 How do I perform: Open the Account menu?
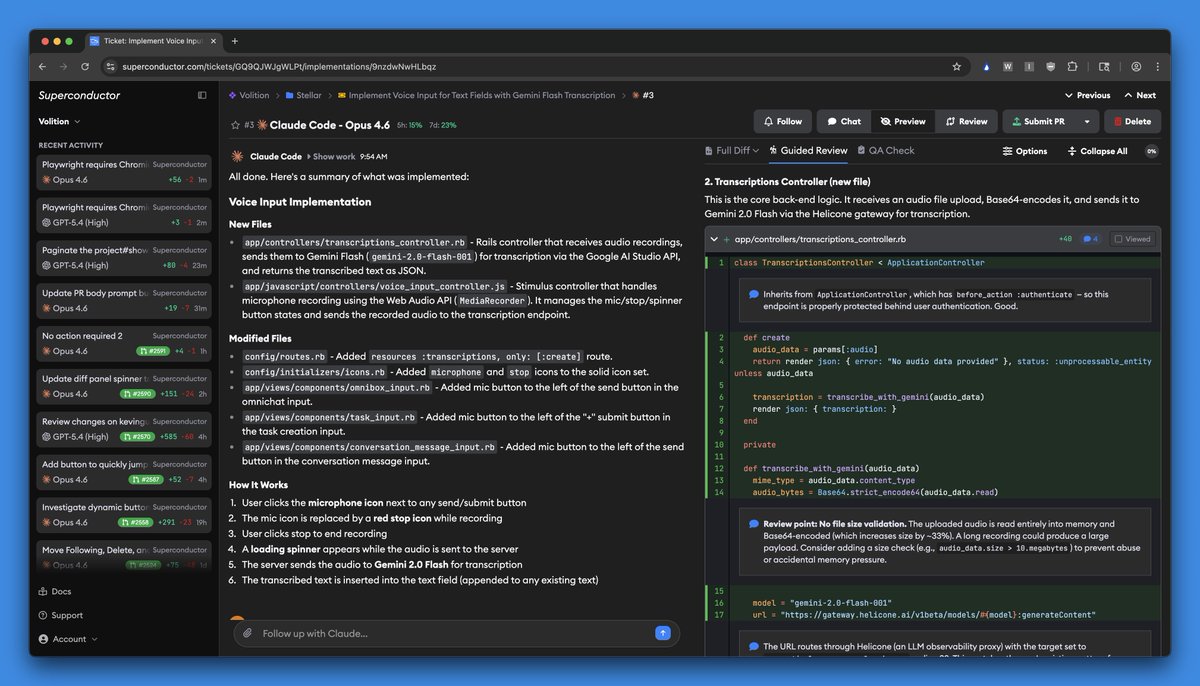pyautogui.click(x=68, y=638)
